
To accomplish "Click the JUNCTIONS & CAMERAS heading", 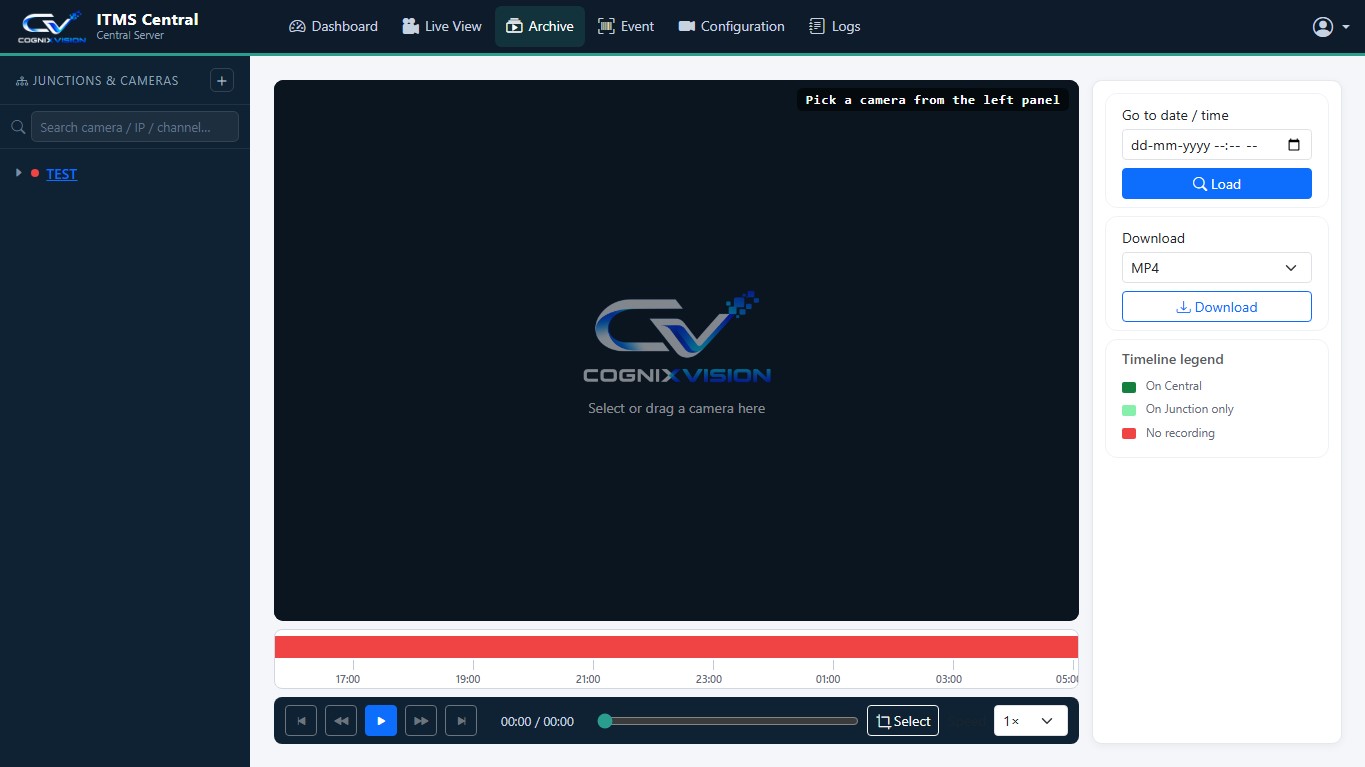I will tap(105, 81).
